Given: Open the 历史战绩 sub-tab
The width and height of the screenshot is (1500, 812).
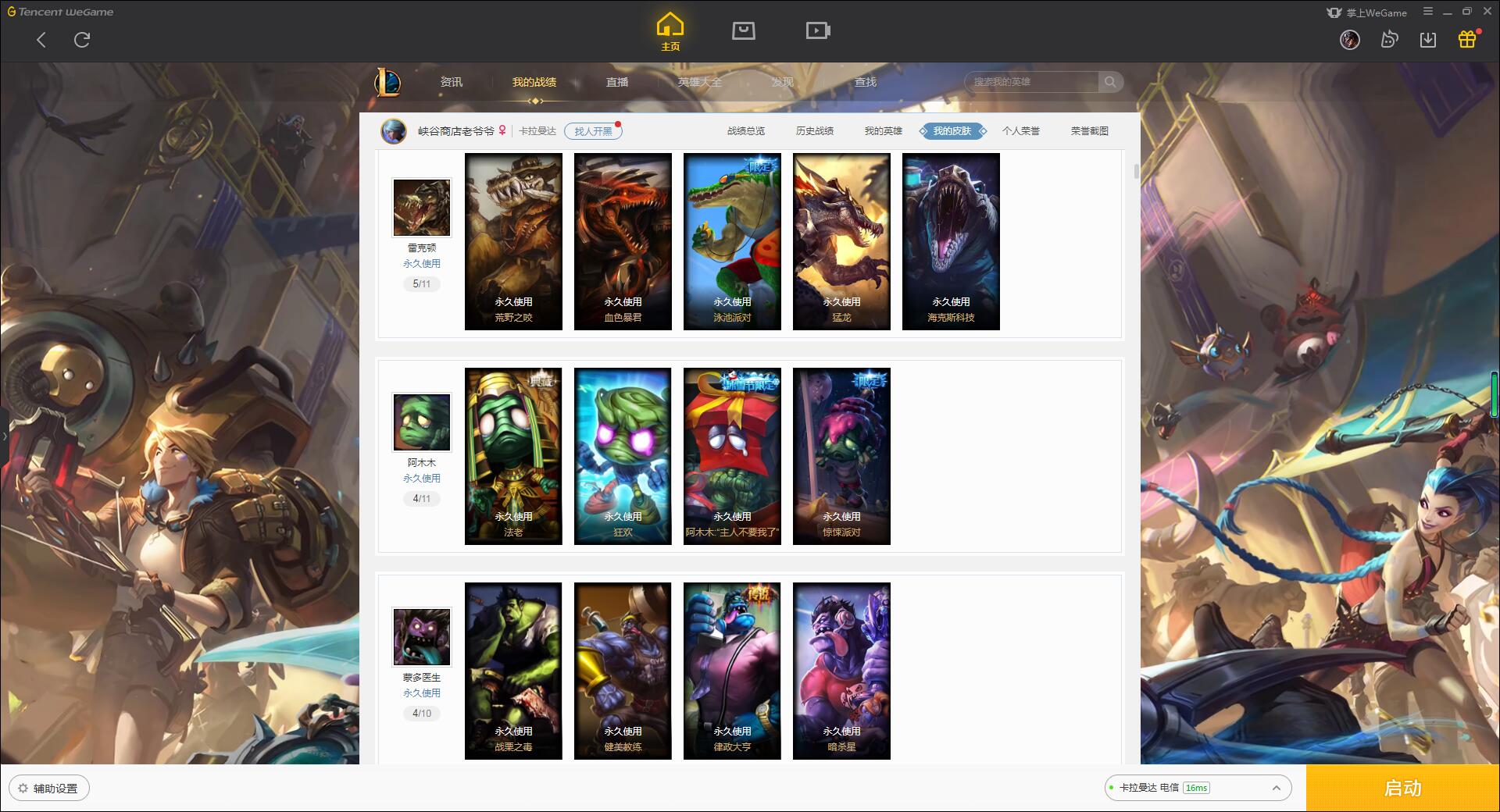Looking at the screenshot, I should (815, 131).
